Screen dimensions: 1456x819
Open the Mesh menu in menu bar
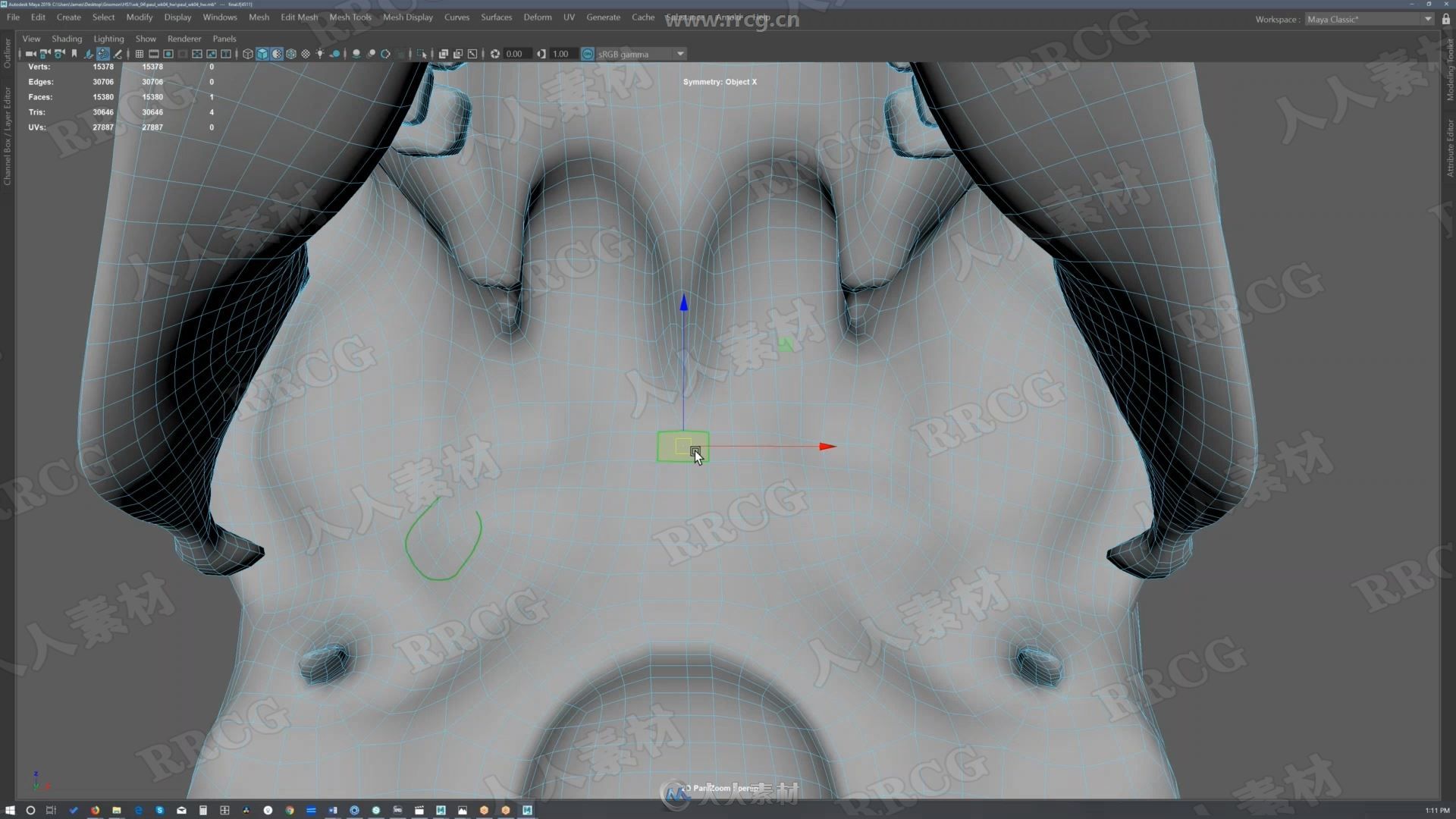point(258,18)
